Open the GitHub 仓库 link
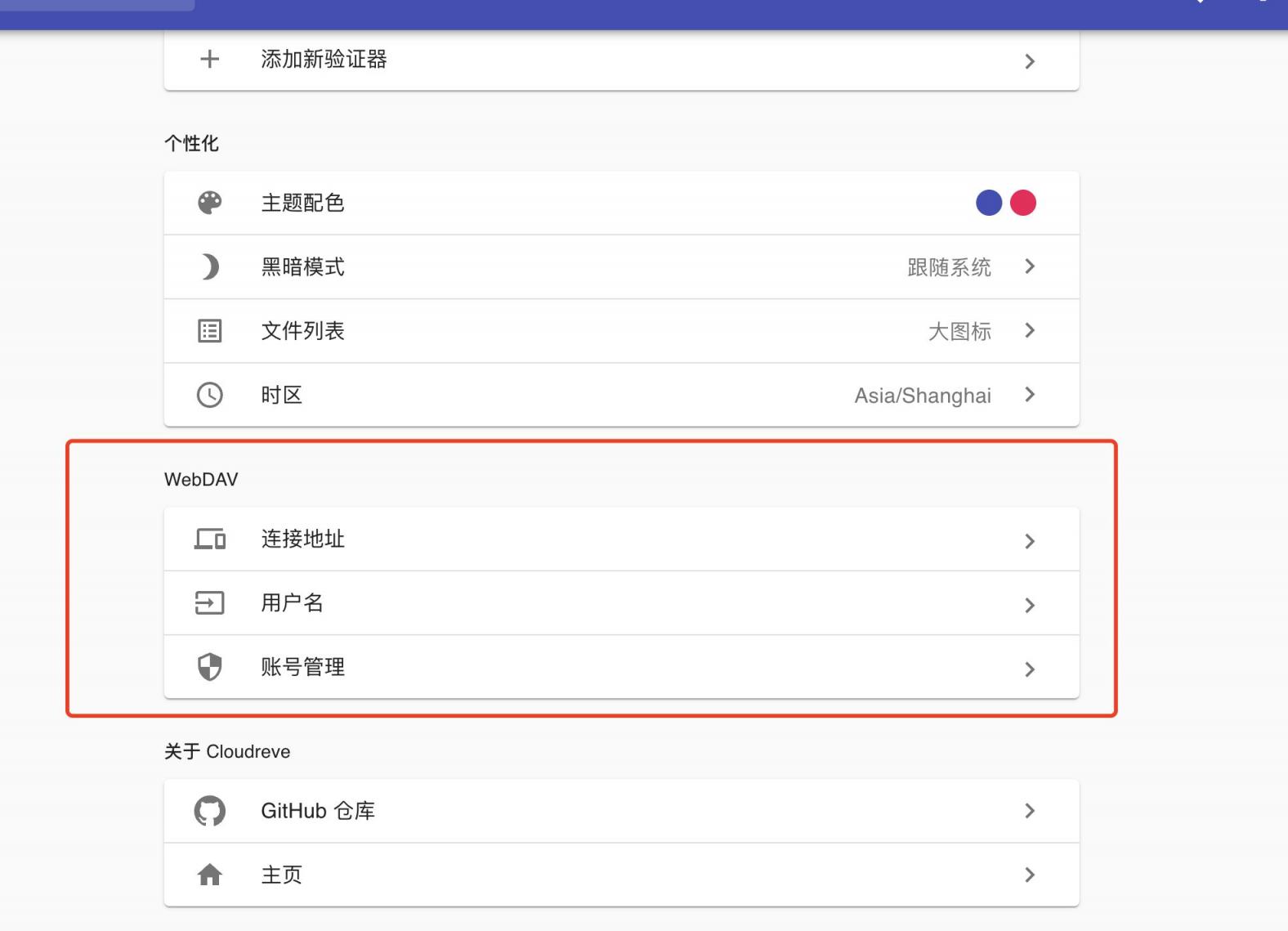The height and width of the screenshot is (931, 1288). click(318, 811)
